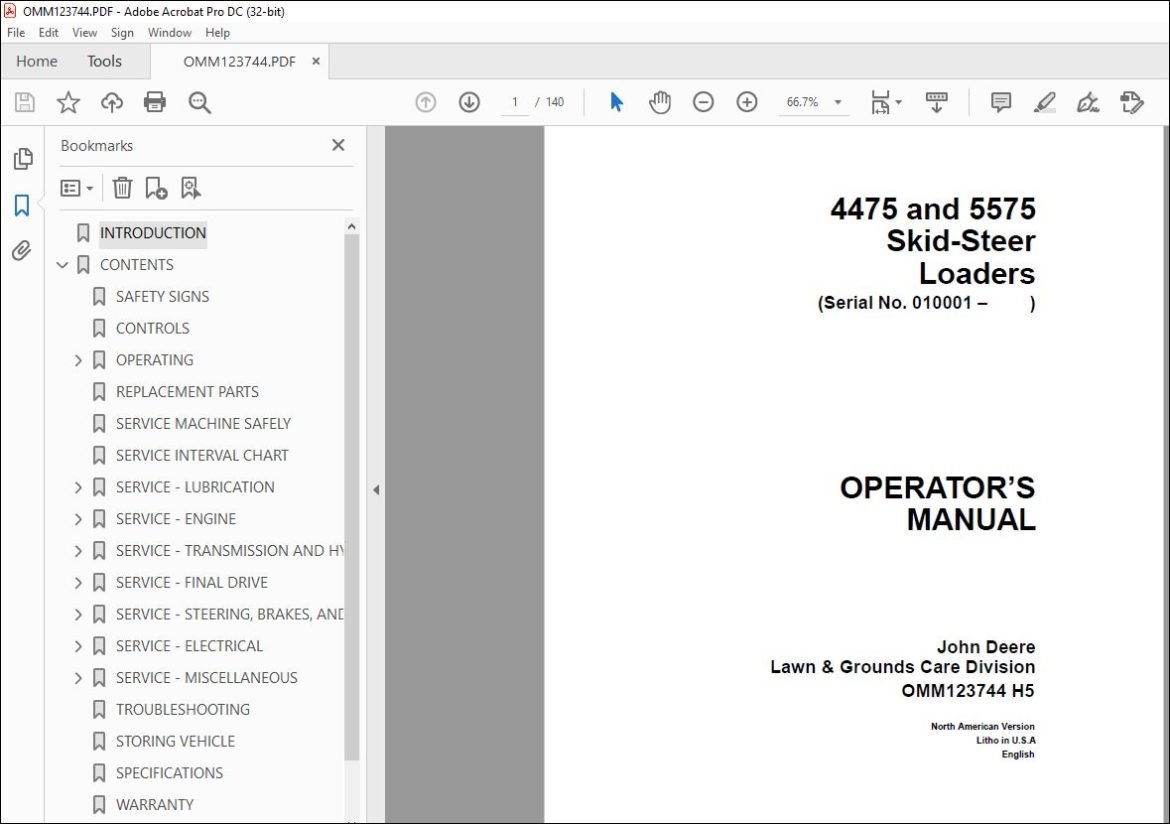This screenshot has width=1170, height=824.
Task: Collapse the CONTENTS bookmark
Action: [63, 264]
